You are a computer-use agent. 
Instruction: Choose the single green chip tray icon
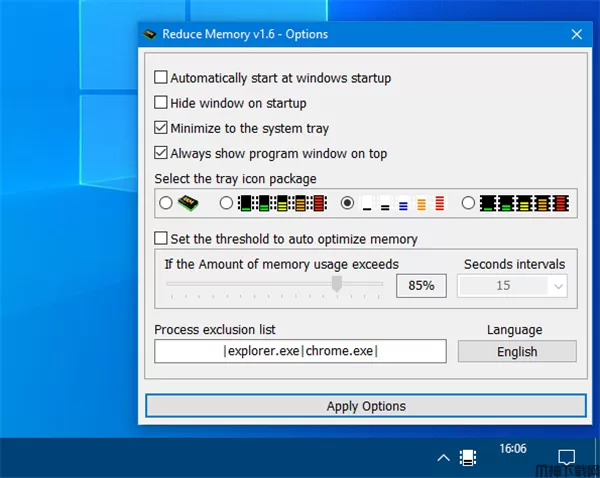(x=188, y=203)
